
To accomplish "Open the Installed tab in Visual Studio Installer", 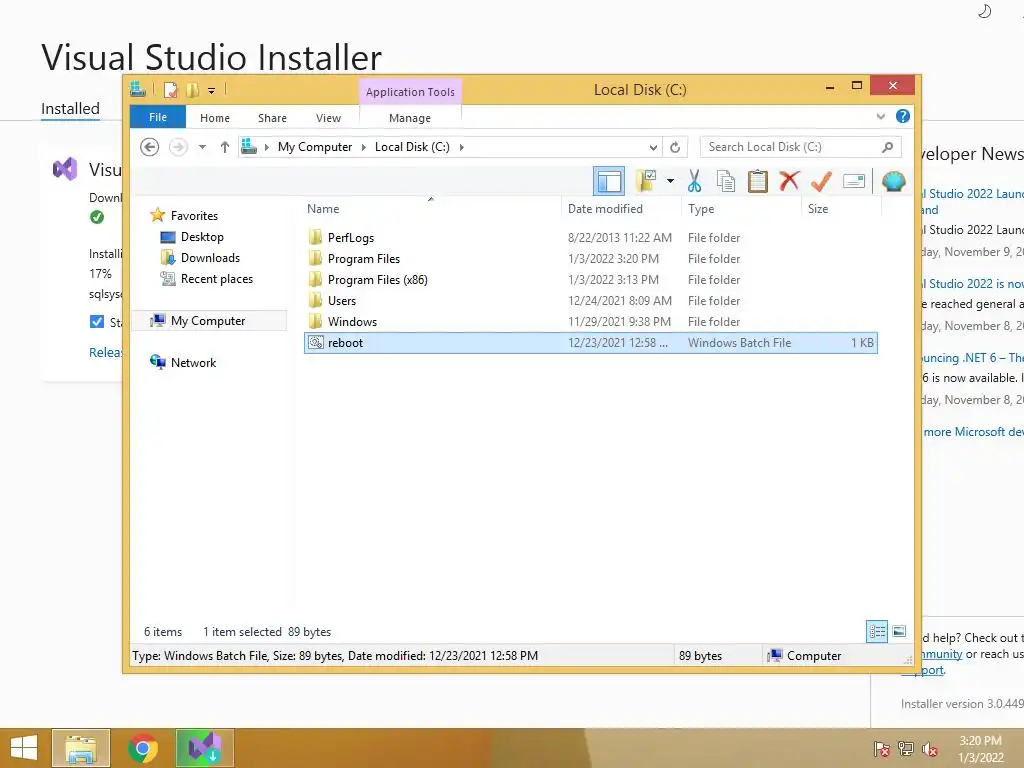I will click(x=71, y=108).
